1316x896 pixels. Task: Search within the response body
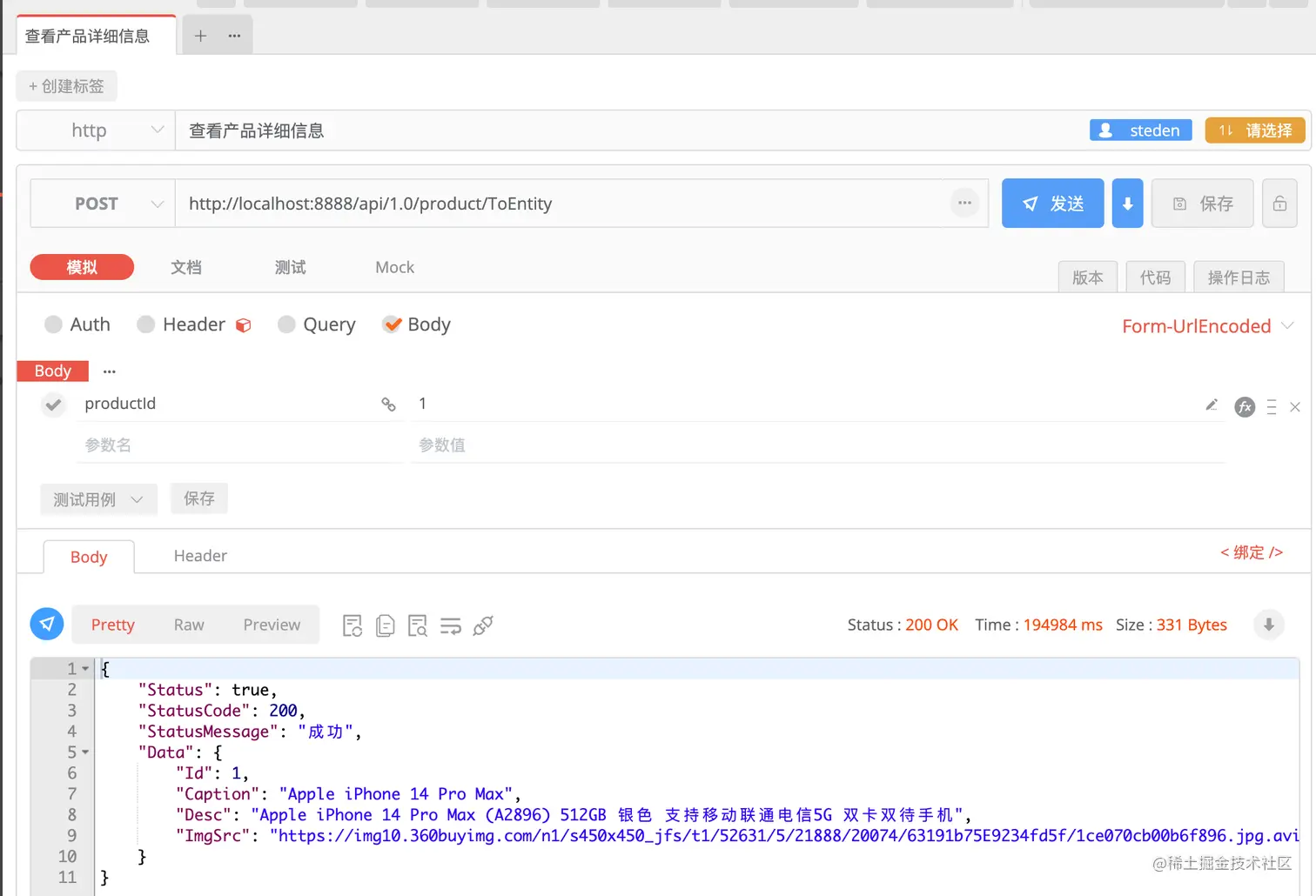[x=418, y=625]
